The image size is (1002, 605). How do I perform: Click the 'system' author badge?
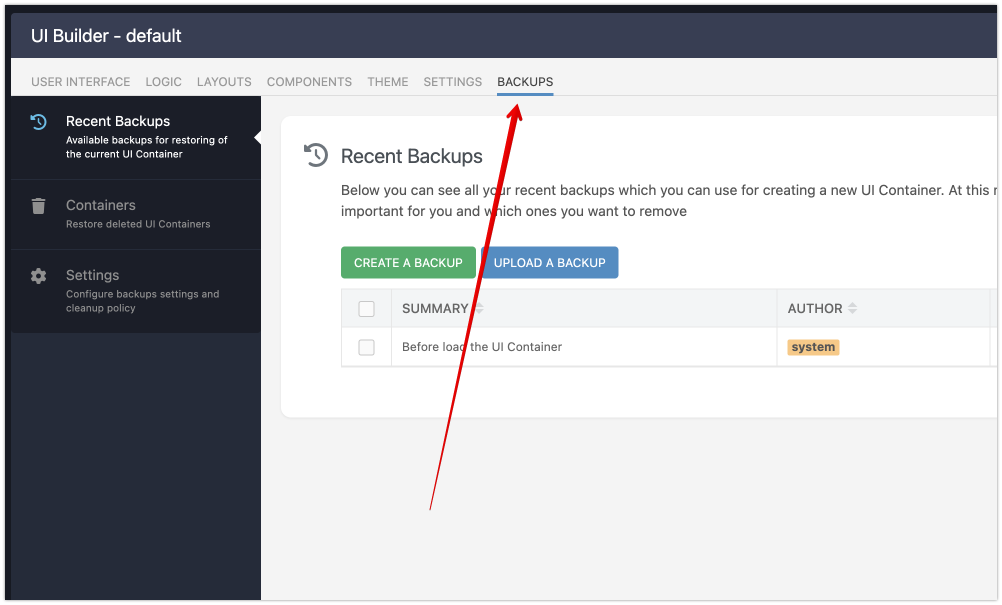click(813, 347)
